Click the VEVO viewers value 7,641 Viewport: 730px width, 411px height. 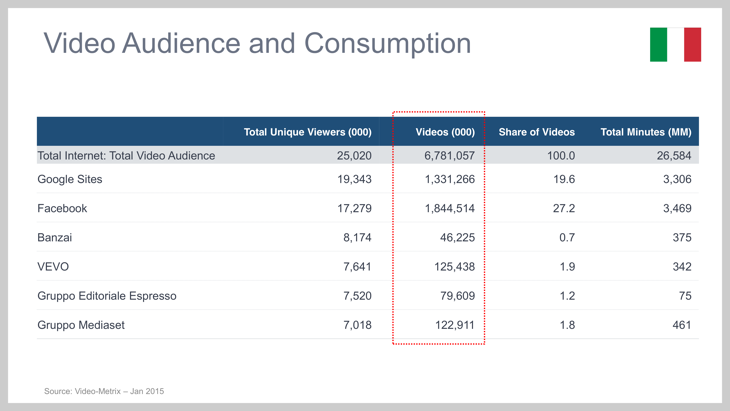pyautogui.click(x=358, y=267)
